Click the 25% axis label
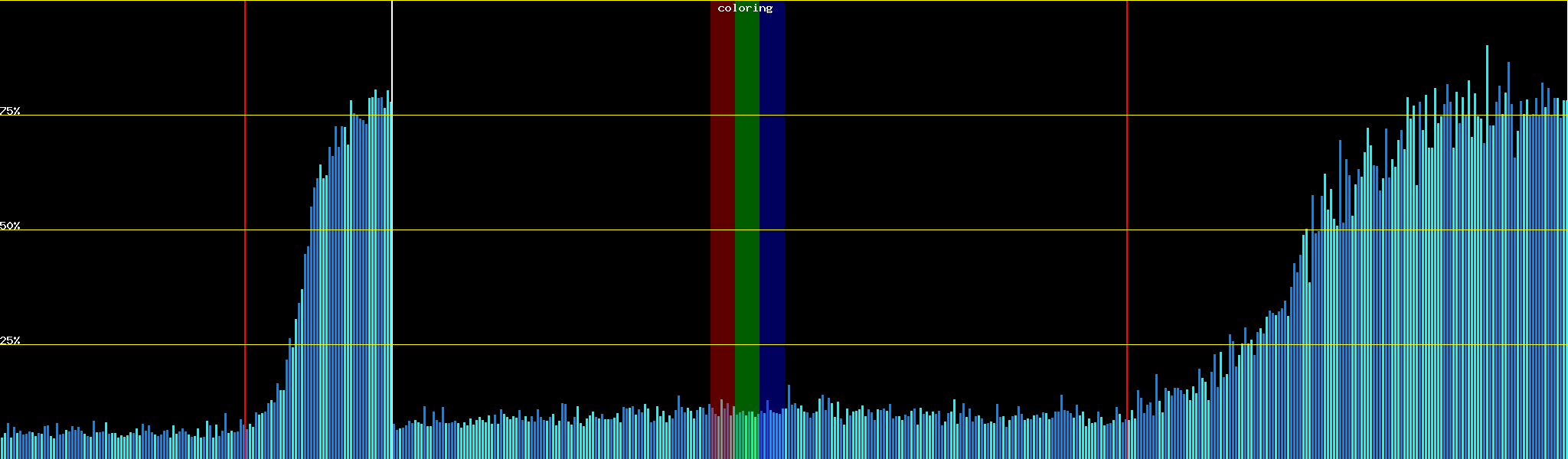The height and width of the screenshot is (459, 1568). 10,340
